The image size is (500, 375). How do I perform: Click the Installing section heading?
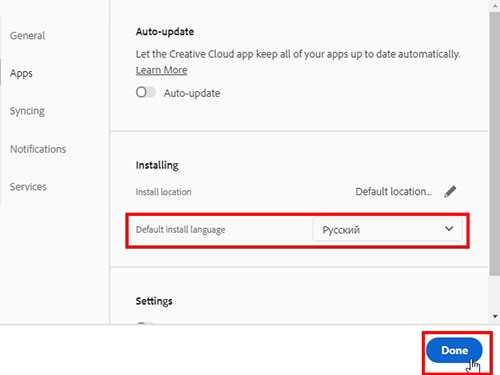157,165
